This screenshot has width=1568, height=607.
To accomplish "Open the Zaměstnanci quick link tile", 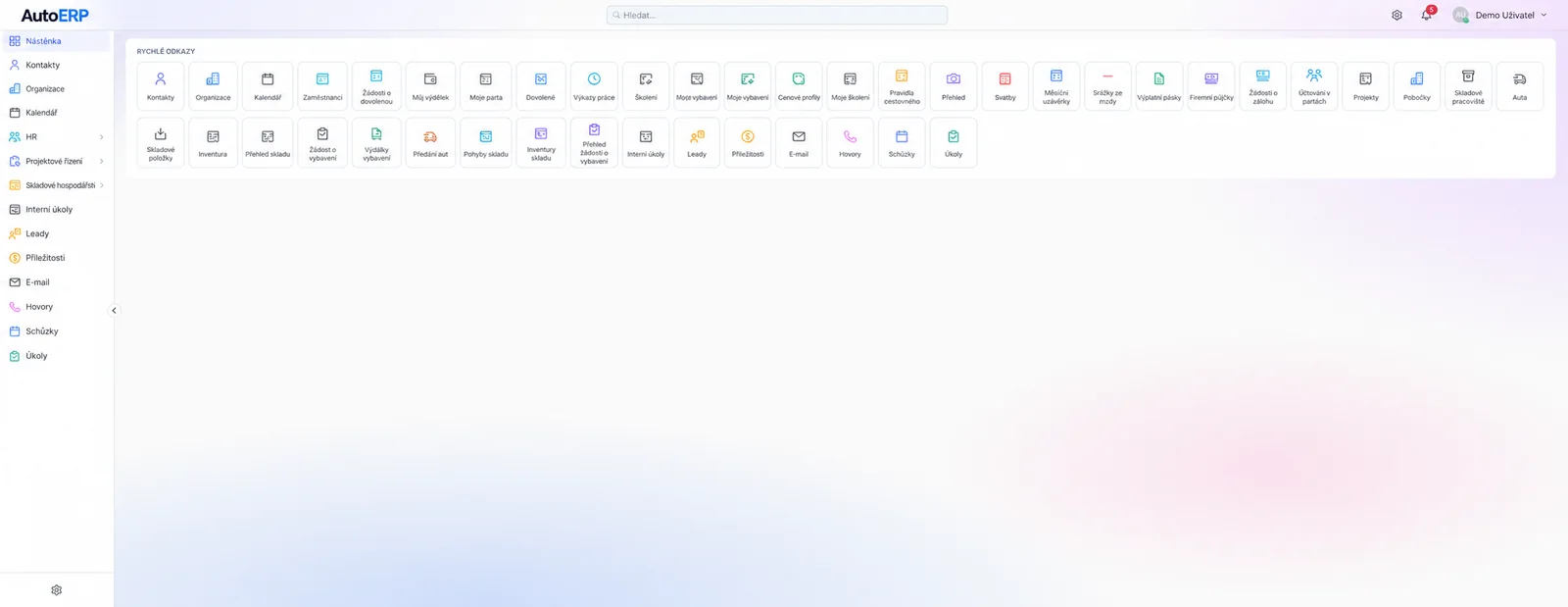I will pyautogui.click(x=322, y=86).
